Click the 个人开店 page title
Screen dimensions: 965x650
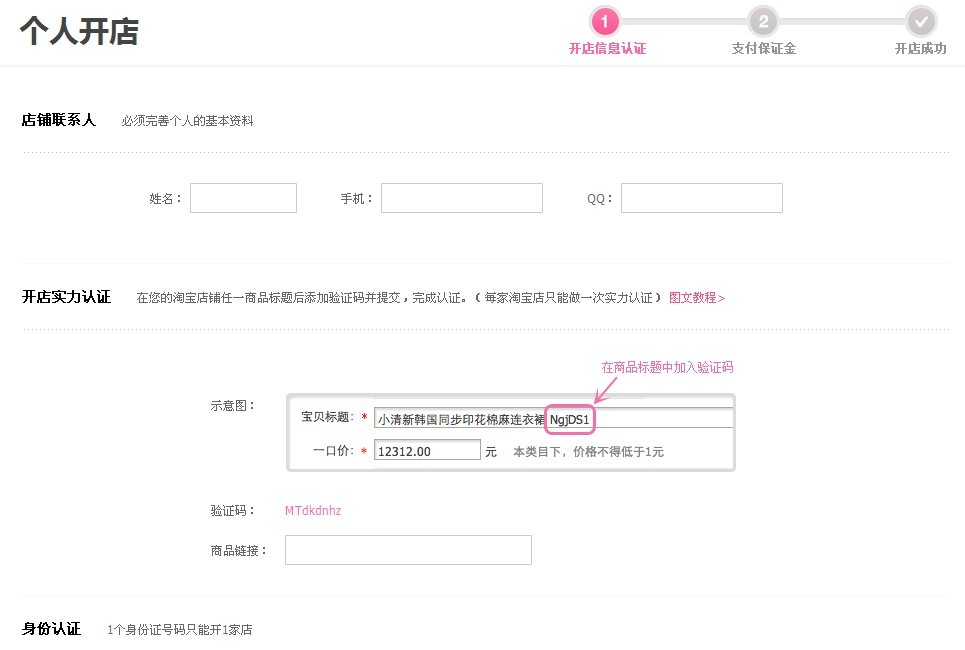pyautogui.click(x=79, y=32)
